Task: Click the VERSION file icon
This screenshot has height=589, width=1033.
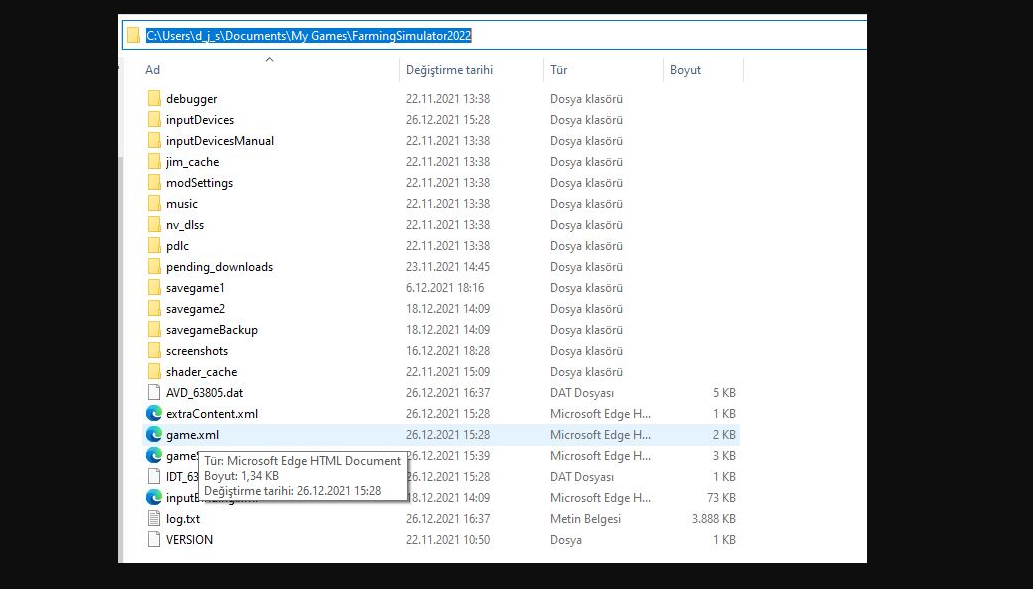Action: point(154,540)
